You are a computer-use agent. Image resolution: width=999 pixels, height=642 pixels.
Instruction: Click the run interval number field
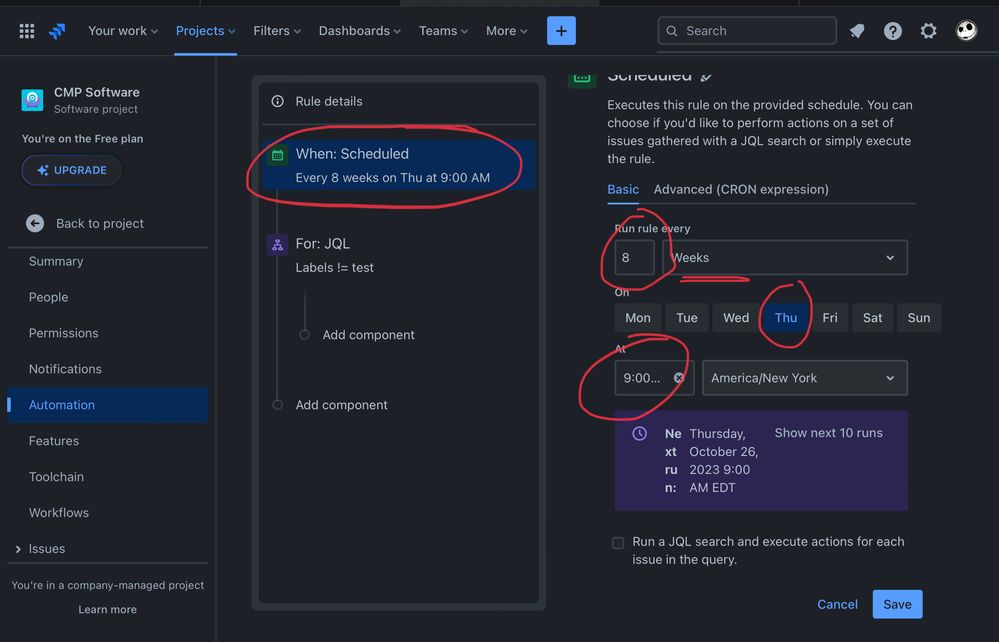(634, 257)
